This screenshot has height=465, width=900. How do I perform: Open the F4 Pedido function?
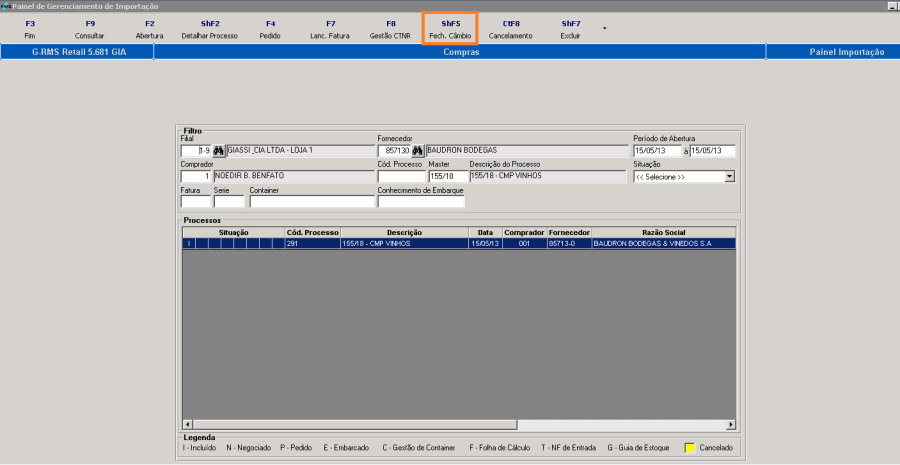(270, 30)
